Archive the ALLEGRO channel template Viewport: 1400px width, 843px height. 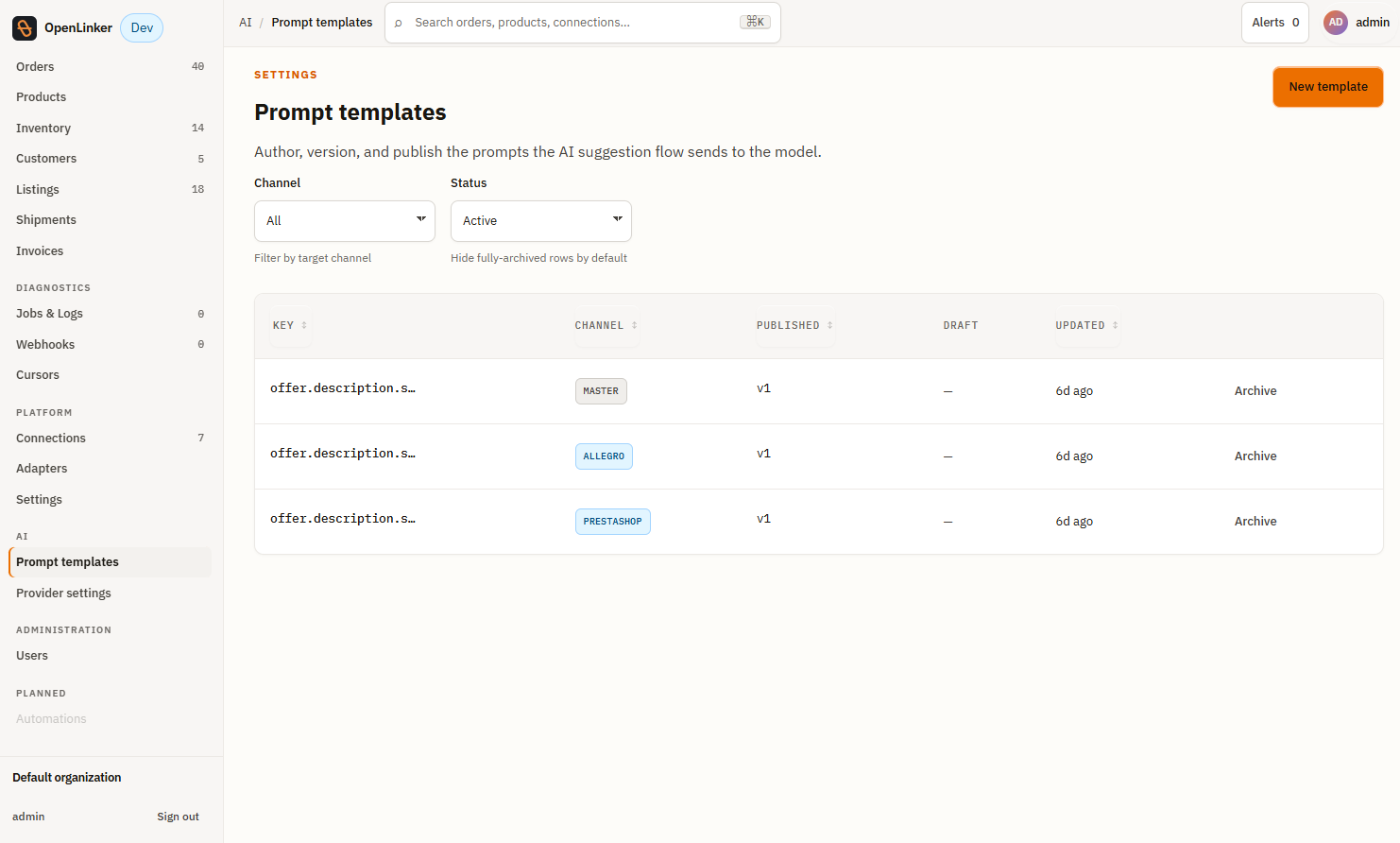click(1255, 456)
